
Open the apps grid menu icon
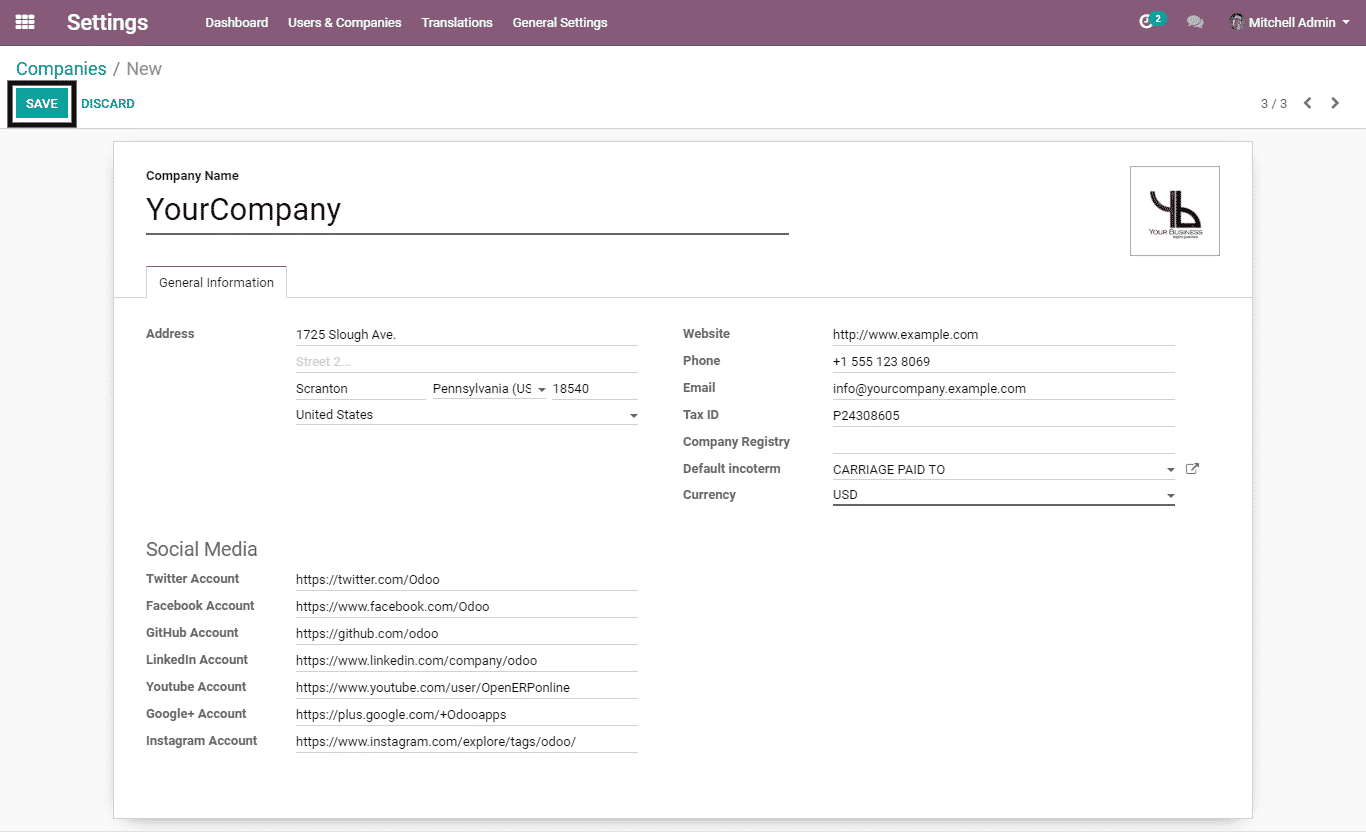click(x=25, y=22)
